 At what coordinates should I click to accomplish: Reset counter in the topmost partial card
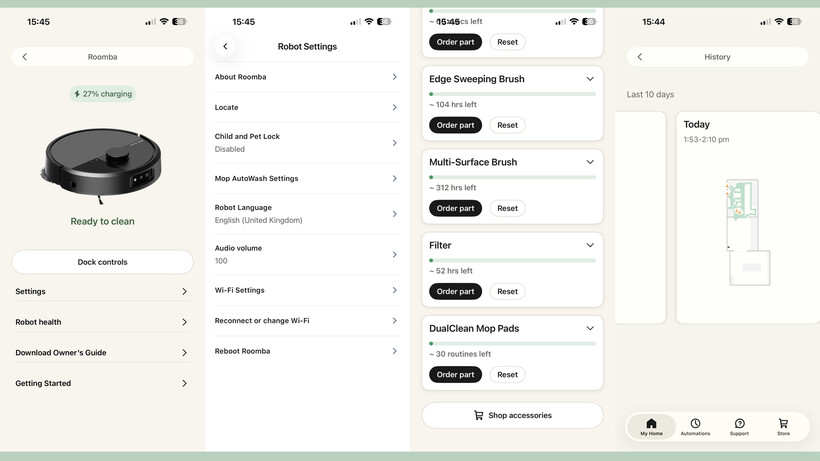507,42
